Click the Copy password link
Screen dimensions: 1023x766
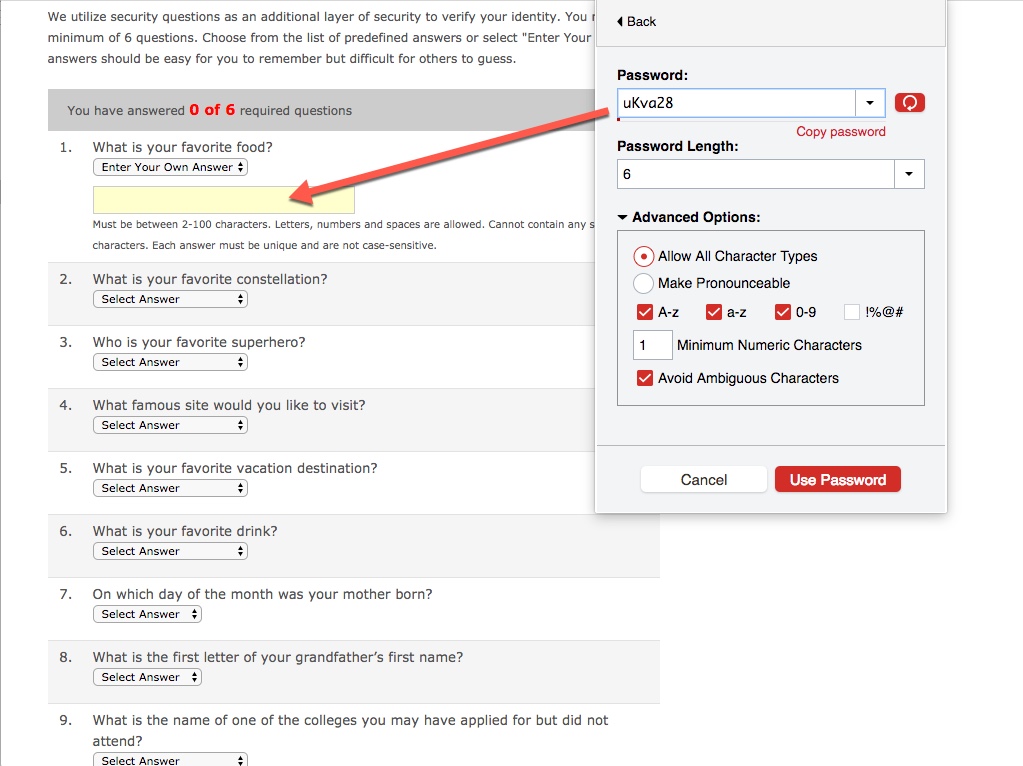pyautogui.click(x=840, y=131)
